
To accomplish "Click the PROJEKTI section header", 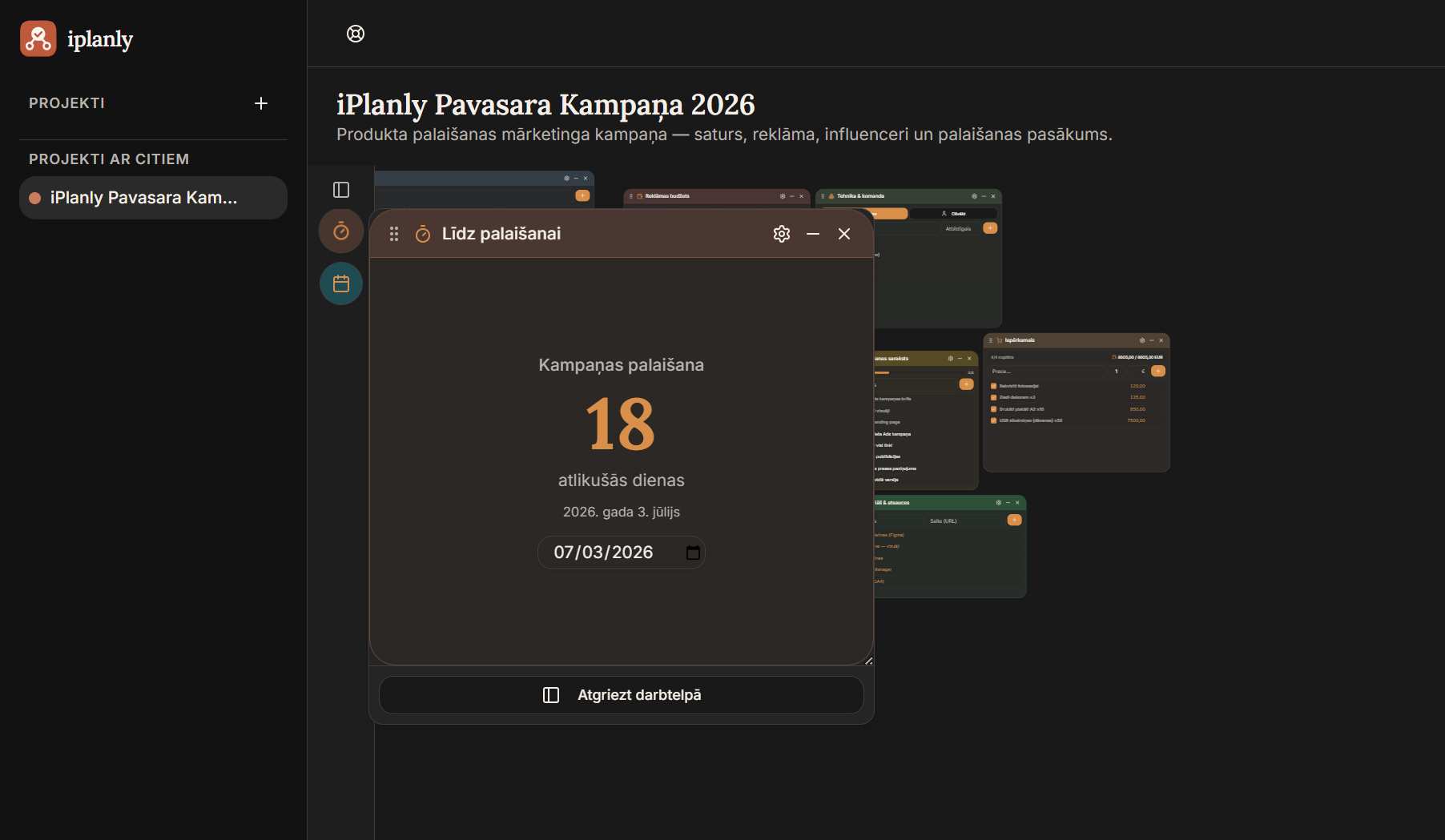I will 66,103.
